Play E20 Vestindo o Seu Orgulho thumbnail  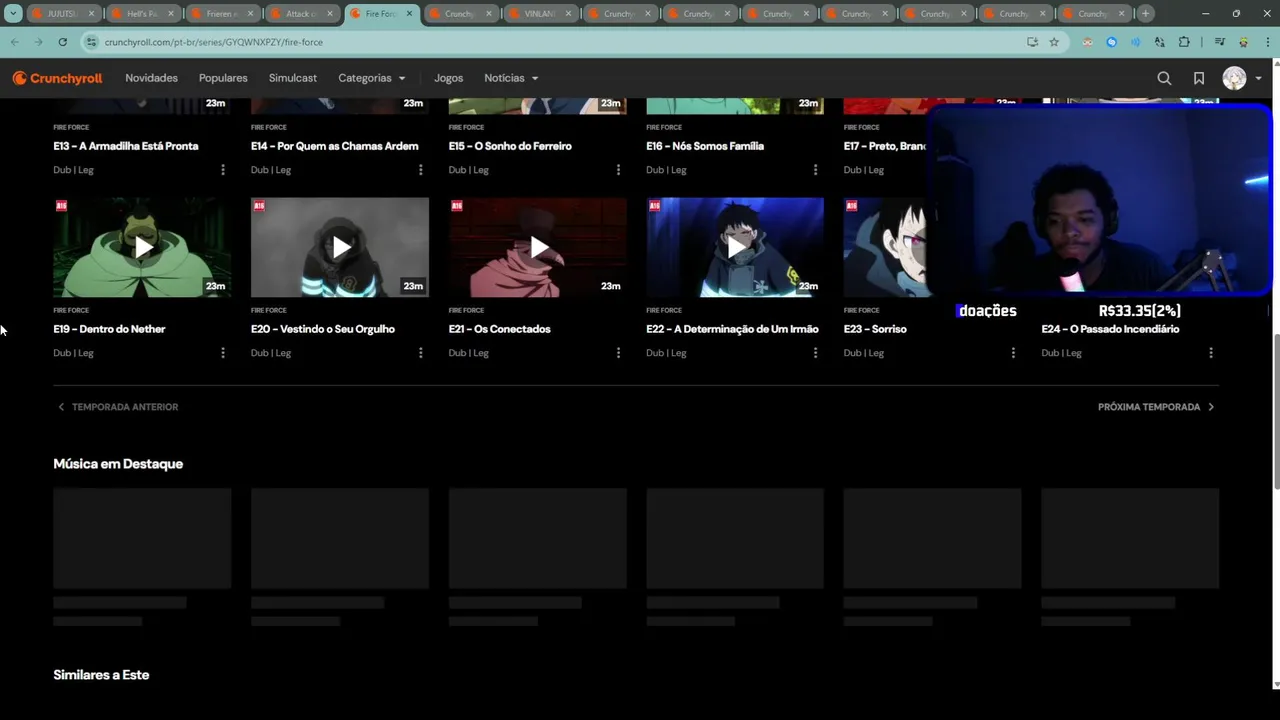(x=340, y=247)
